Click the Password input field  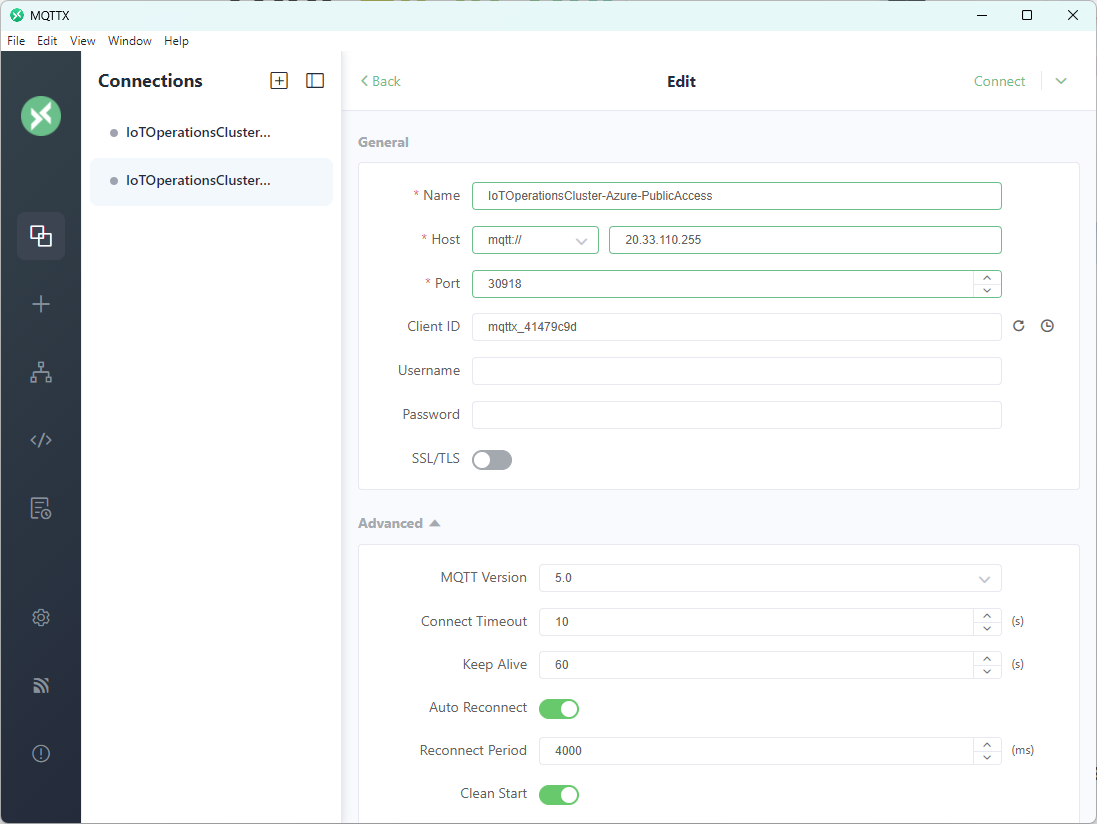point(737,415)
